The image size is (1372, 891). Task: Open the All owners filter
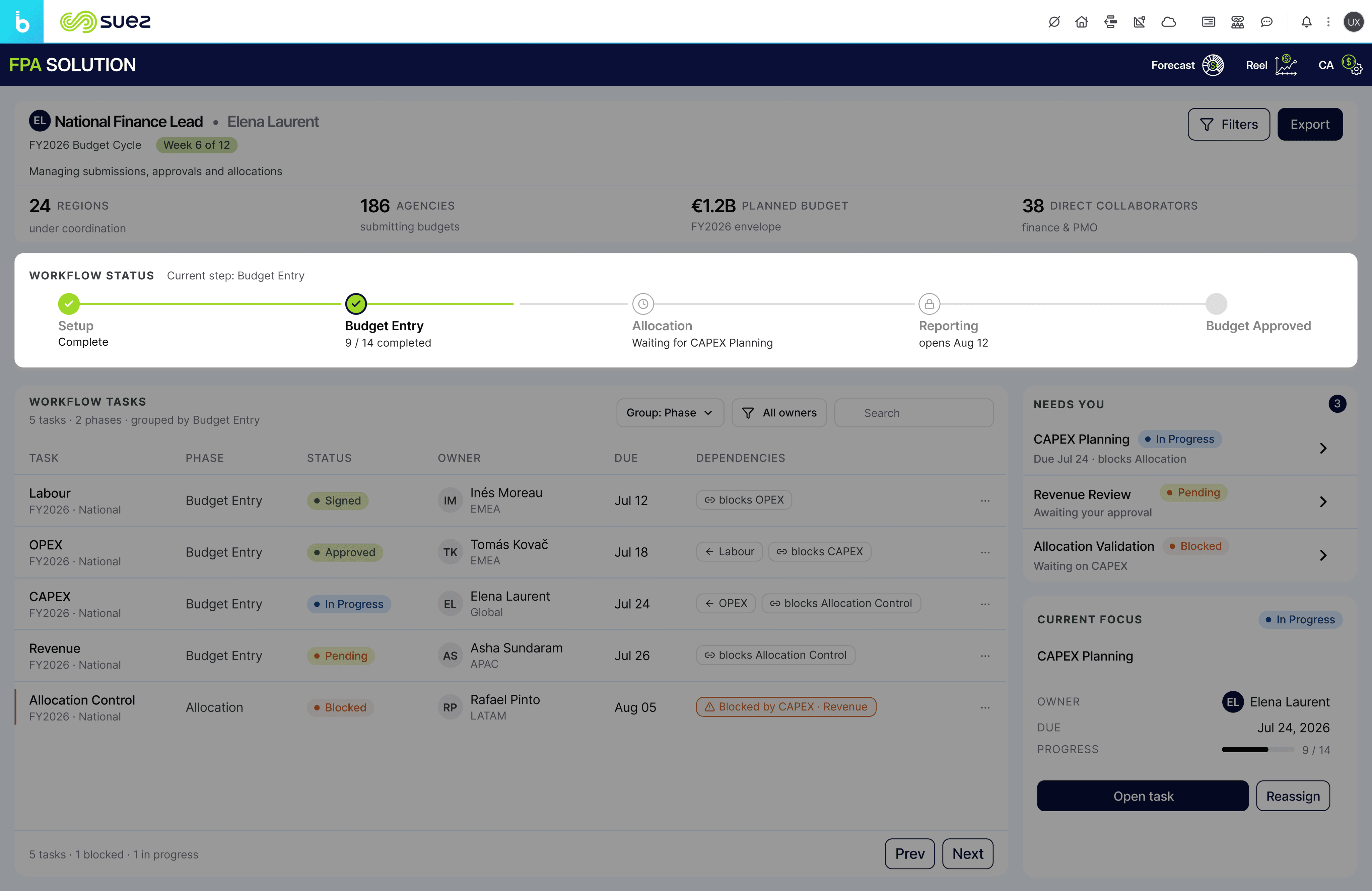(779, 413)
